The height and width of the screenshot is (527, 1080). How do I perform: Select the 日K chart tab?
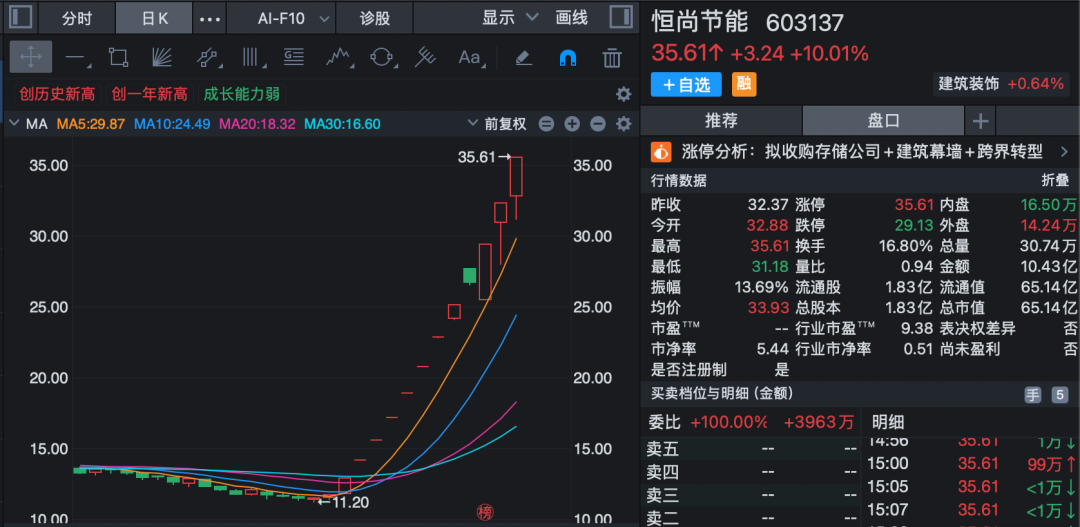click(x=154, y=18)
